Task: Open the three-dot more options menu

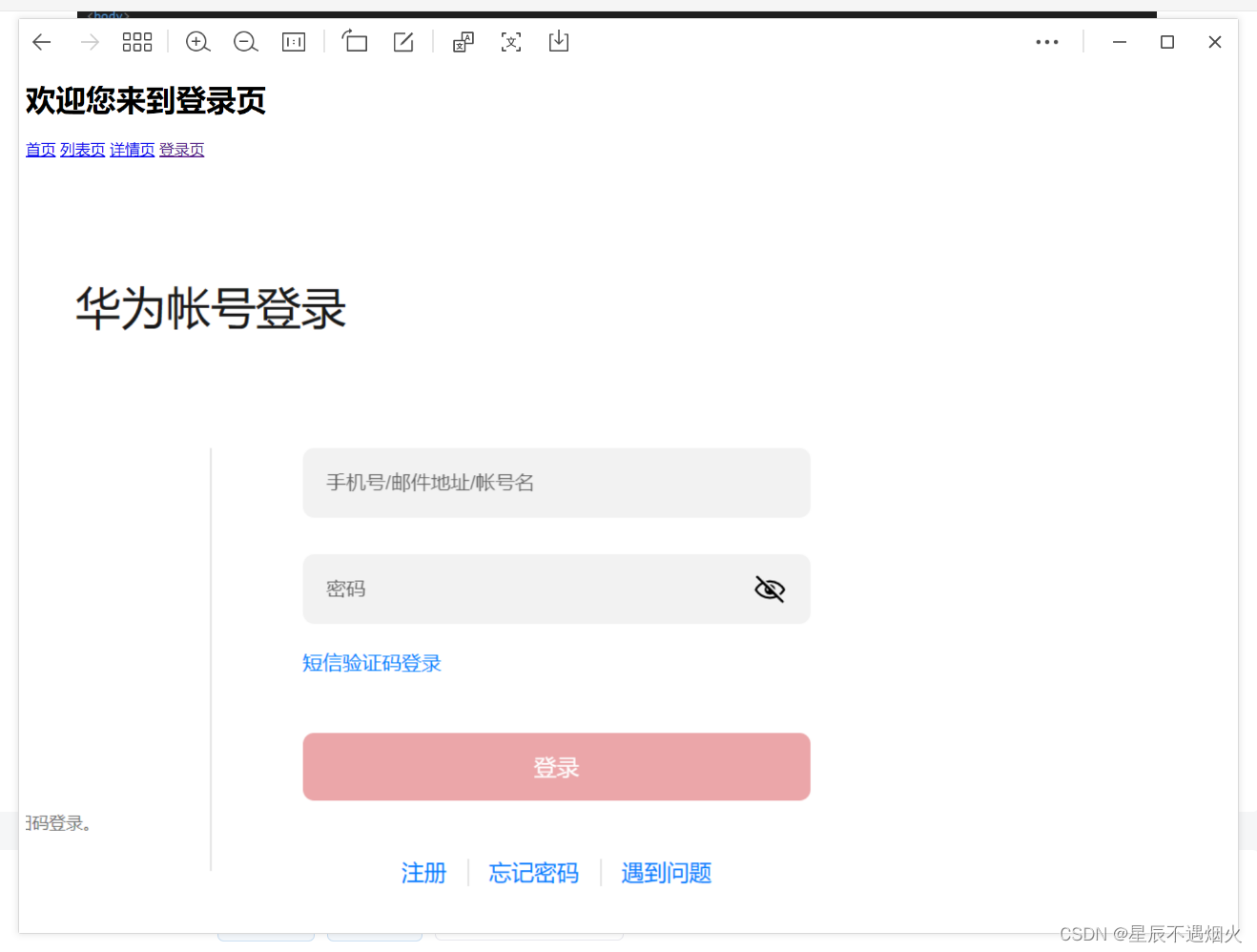Action: click(x=1047, y=42)
